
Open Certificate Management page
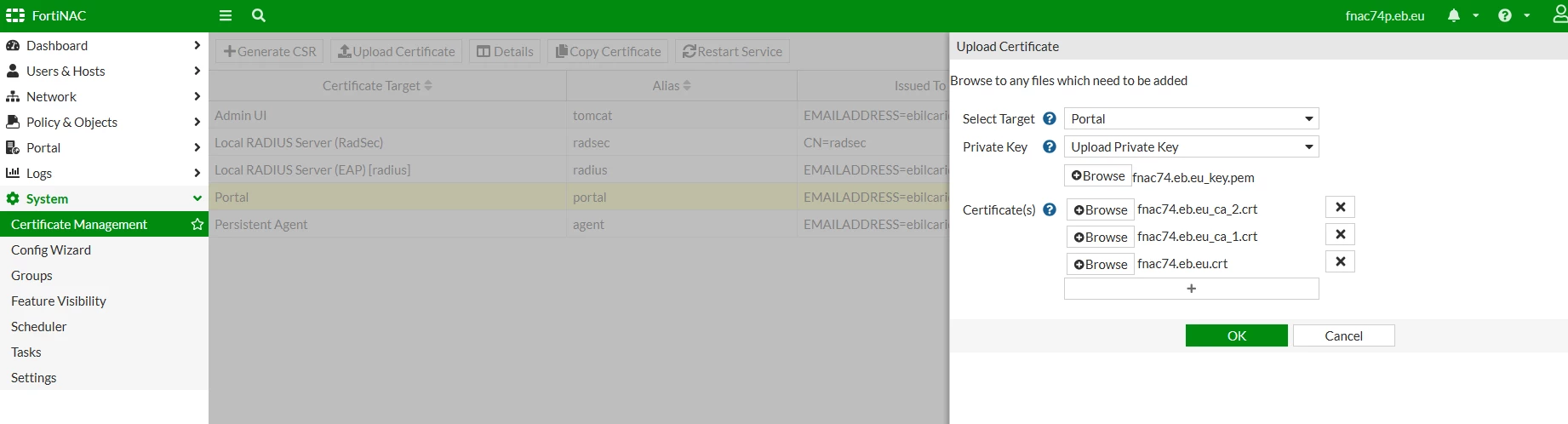coord(104,224)
